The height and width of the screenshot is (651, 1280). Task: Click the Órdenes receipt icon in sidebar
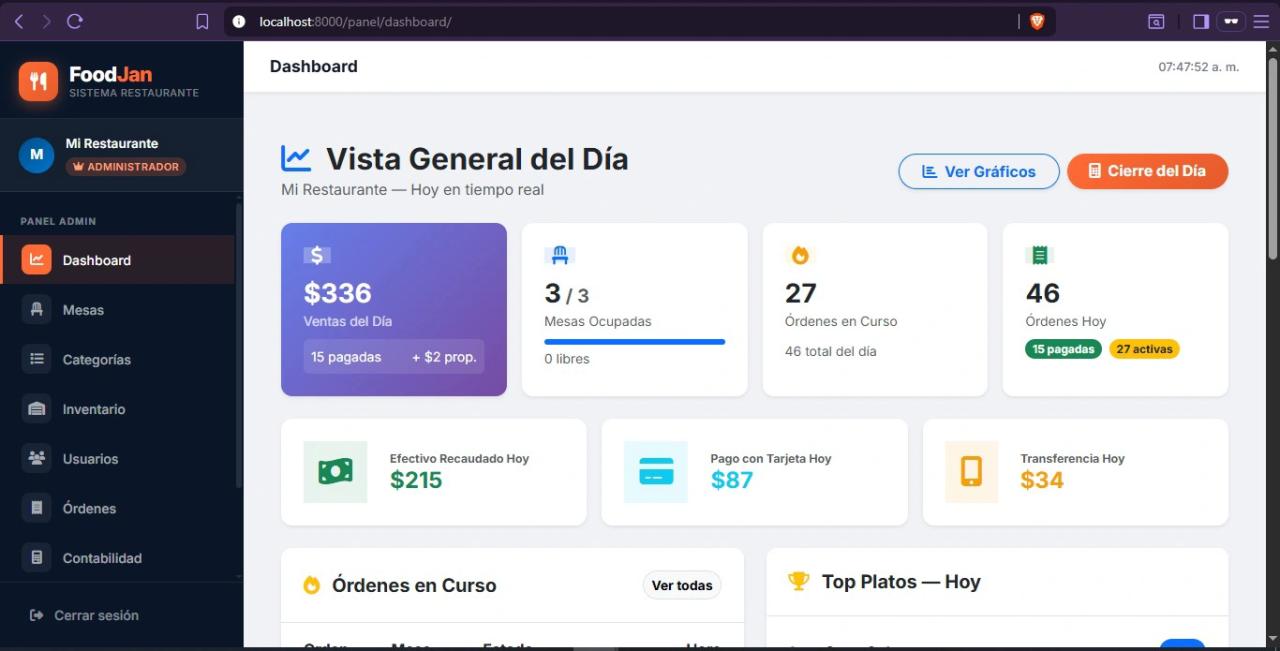[x=37, y=508]
